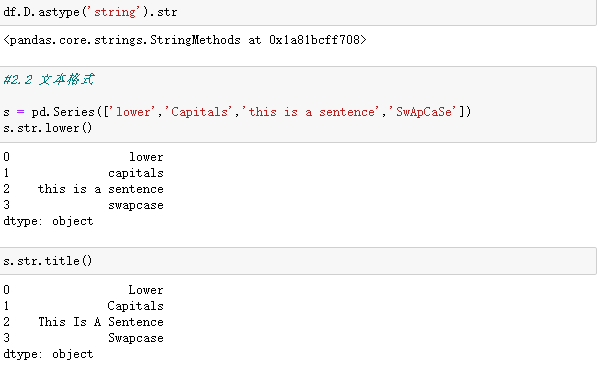Place cursor on s.str.lower() line

pos(48,128)
